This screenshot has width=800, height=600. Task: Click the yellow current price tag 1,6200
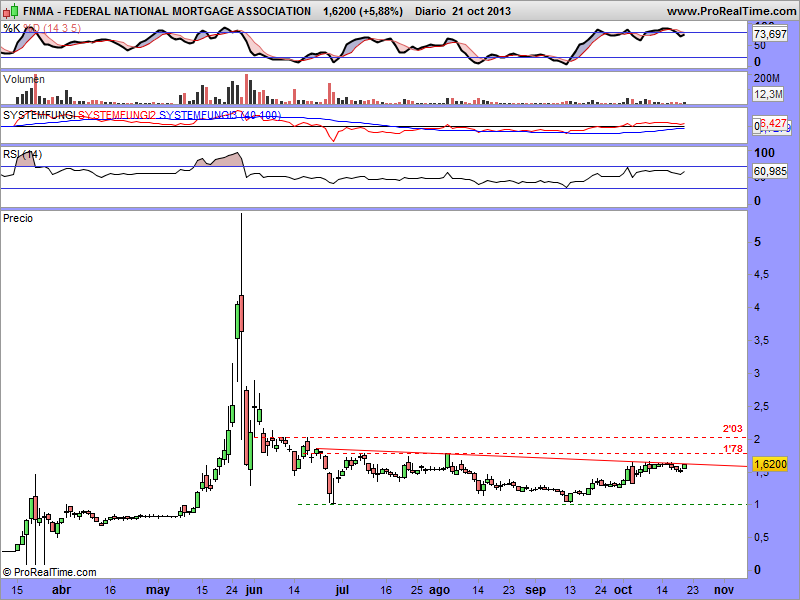(770, 464)
